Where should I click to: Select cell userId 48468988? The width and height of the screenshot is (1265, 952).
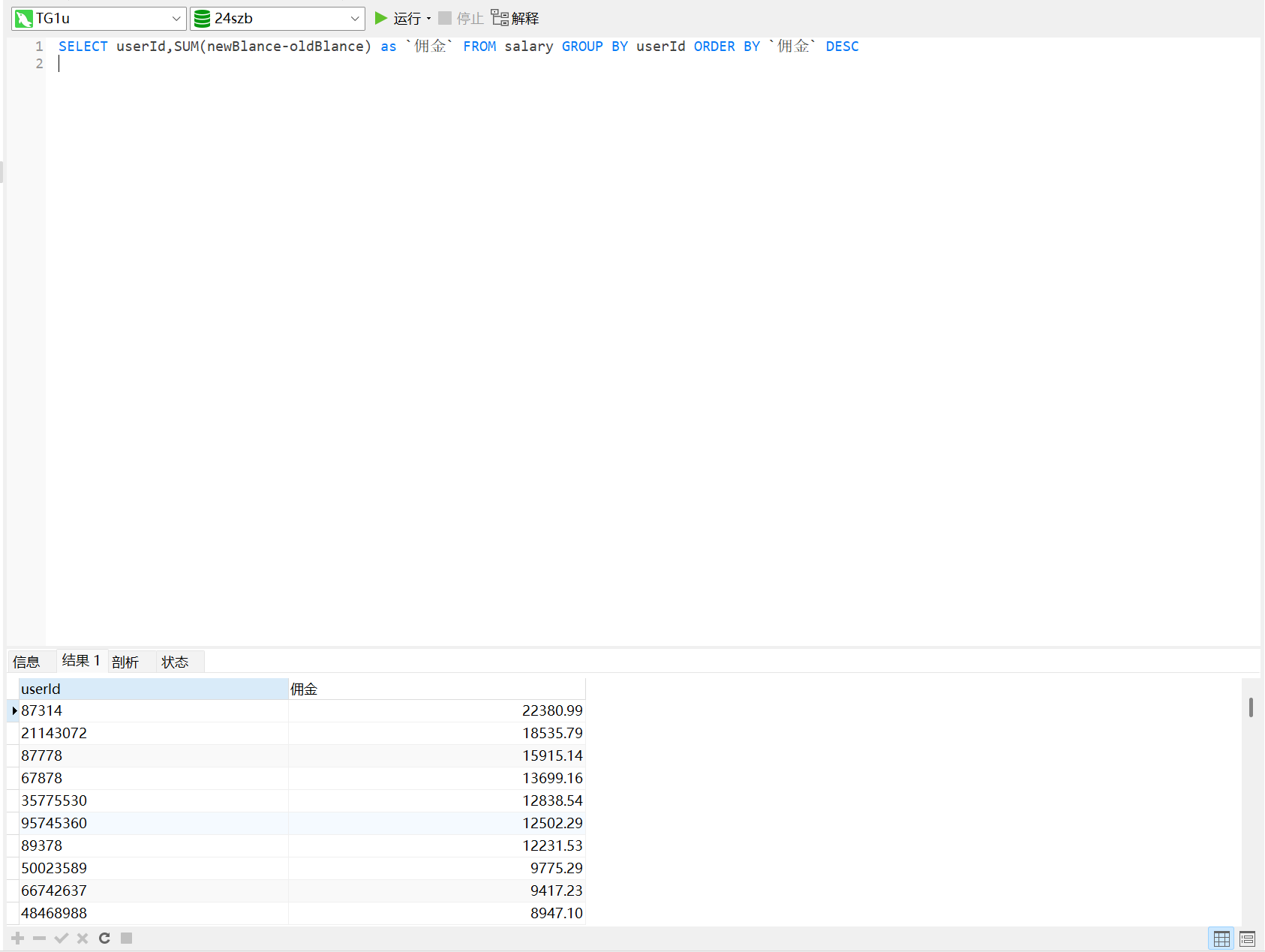click(x=154, y=913)
